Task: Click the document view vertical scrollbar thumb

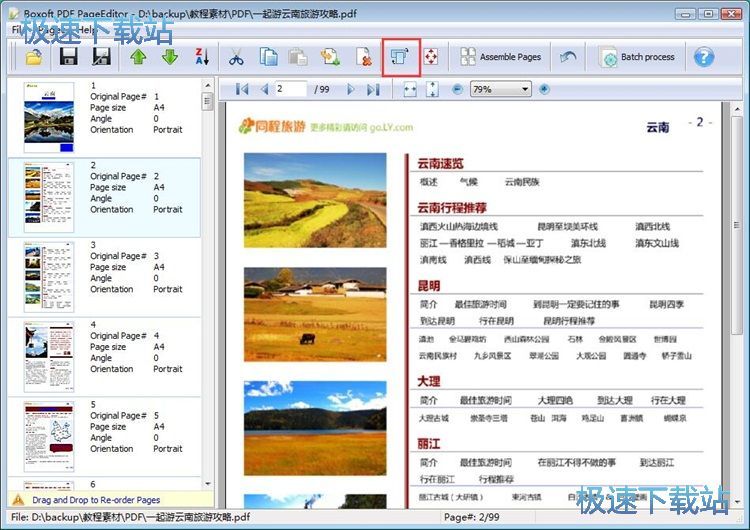Action: (737, 225)
